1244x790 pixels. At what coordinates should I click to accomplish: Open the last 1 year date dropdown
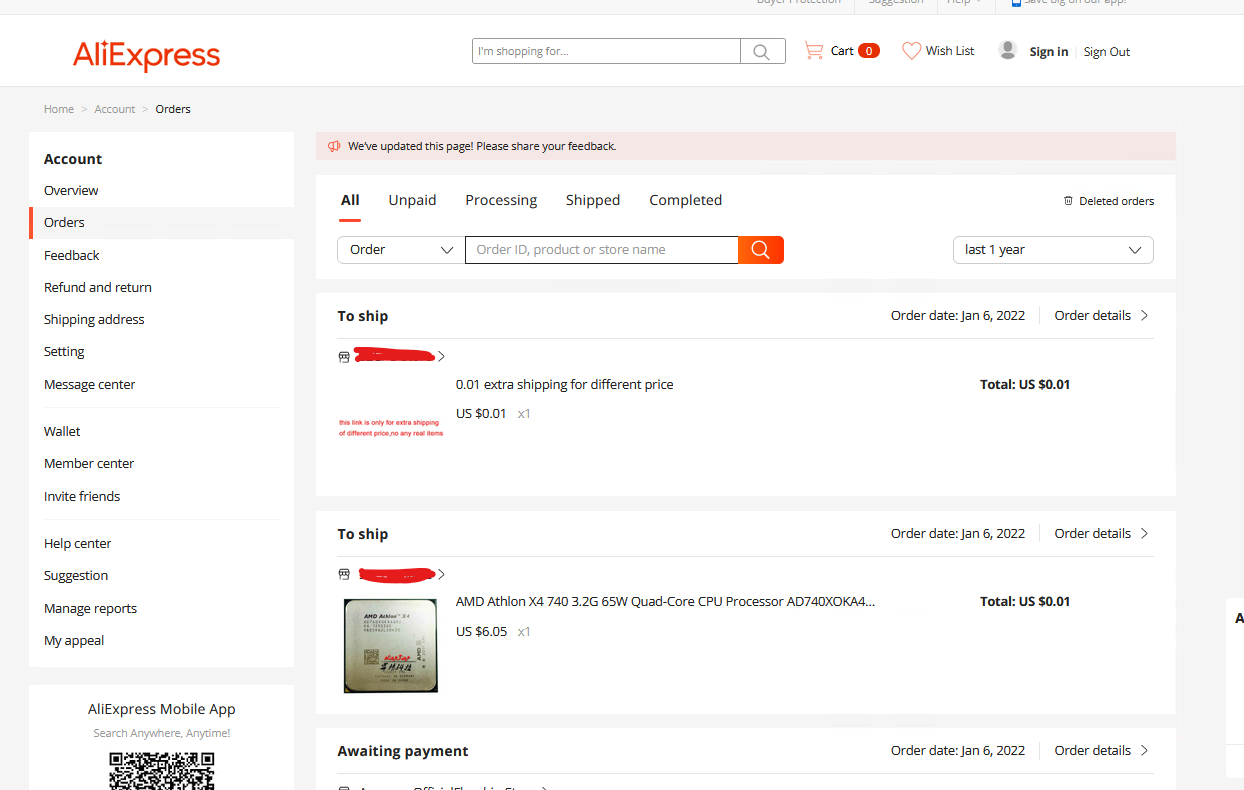click(x=1053, y=250)
